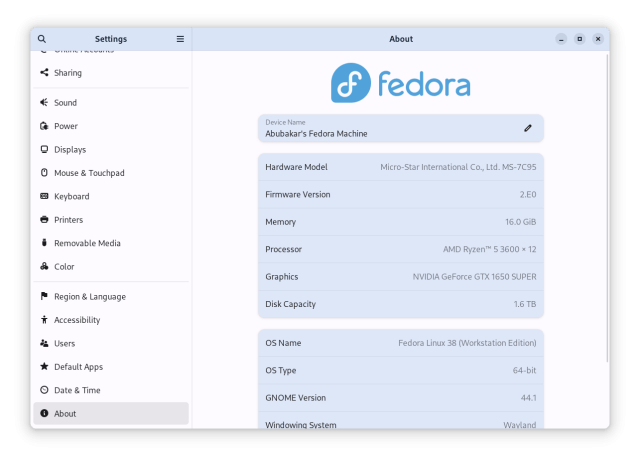The height and width of the screenshot is (462, 640).
Task: Open the Mouse & Touchpad panel
Action: [x=88, y=173]
